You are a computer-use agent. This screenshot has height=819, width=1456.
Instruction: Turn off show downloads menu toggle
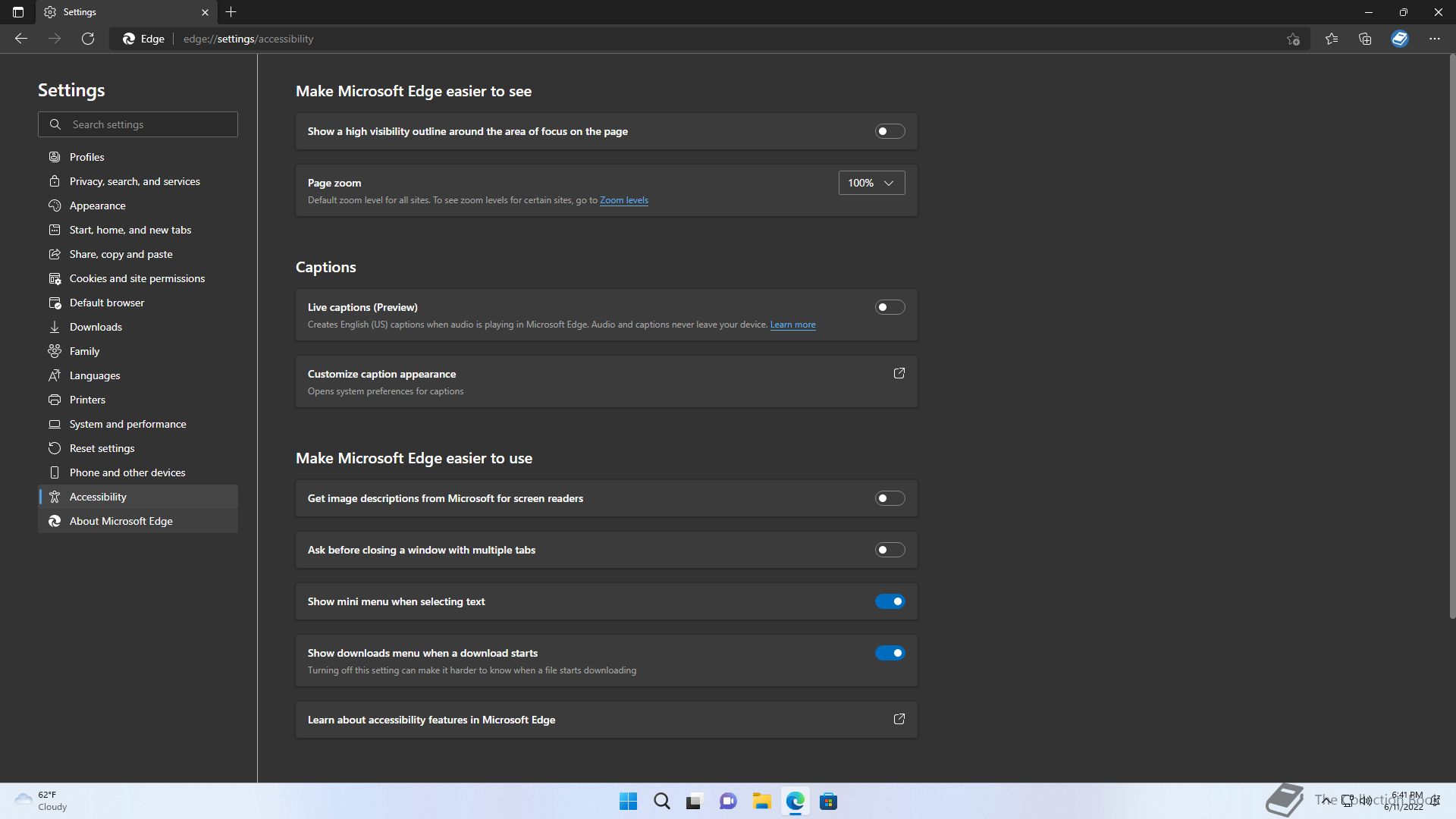coord(890,653)
